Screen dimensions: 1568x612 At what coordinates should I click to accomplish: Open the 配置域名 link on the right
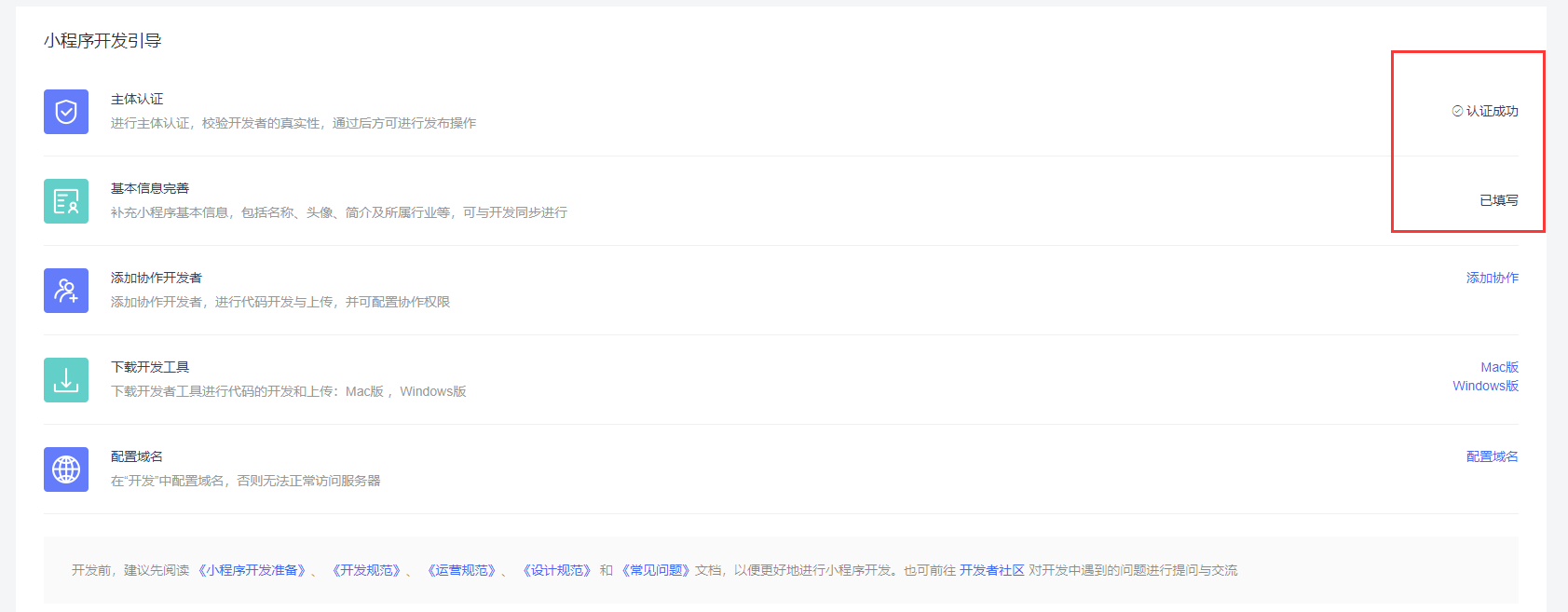pyautogui.click(x=1492, y=456)
